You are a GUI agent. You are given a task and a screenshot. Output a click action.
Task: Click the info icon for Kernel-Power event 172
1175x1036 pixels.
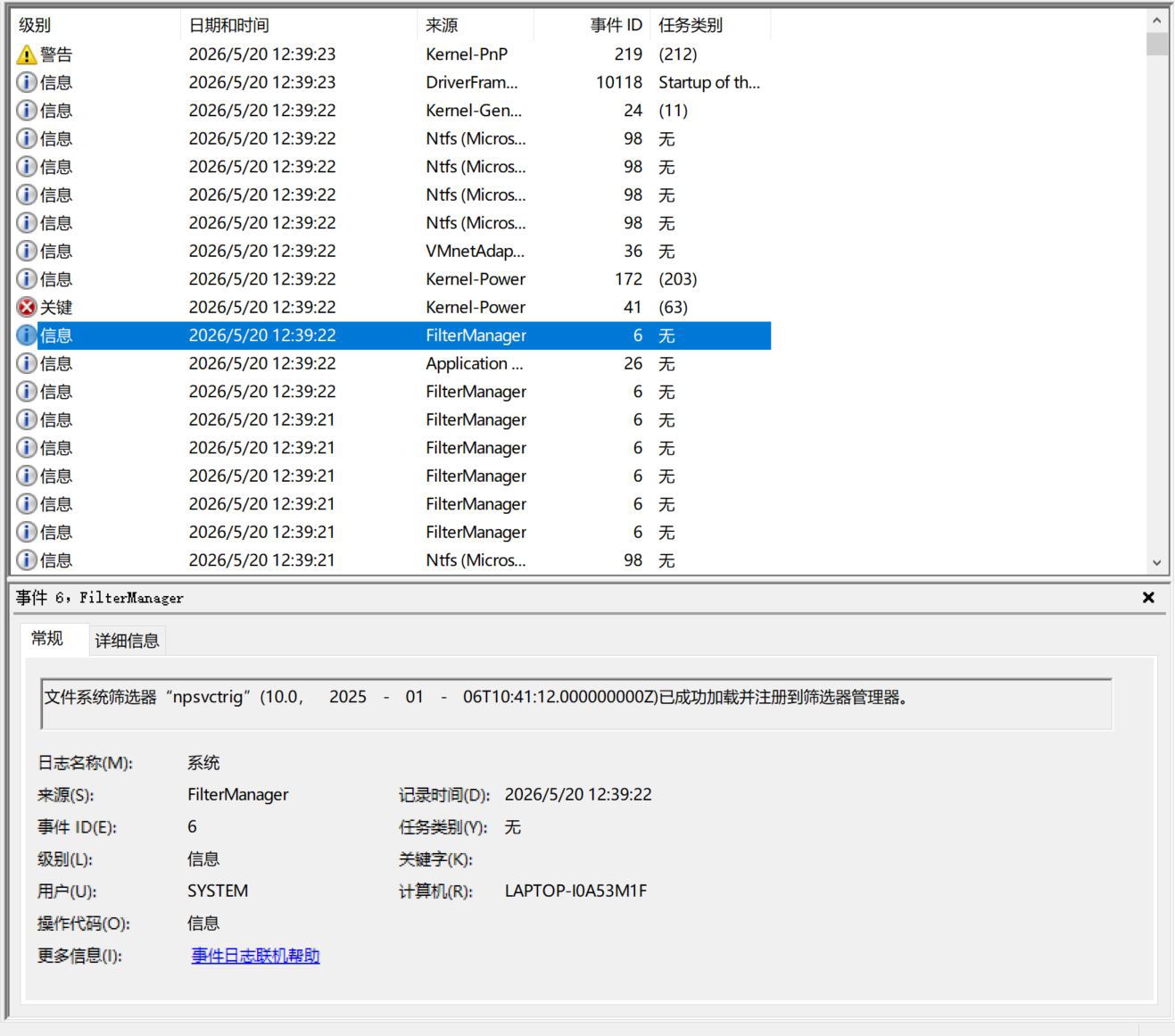pos(27,279)
